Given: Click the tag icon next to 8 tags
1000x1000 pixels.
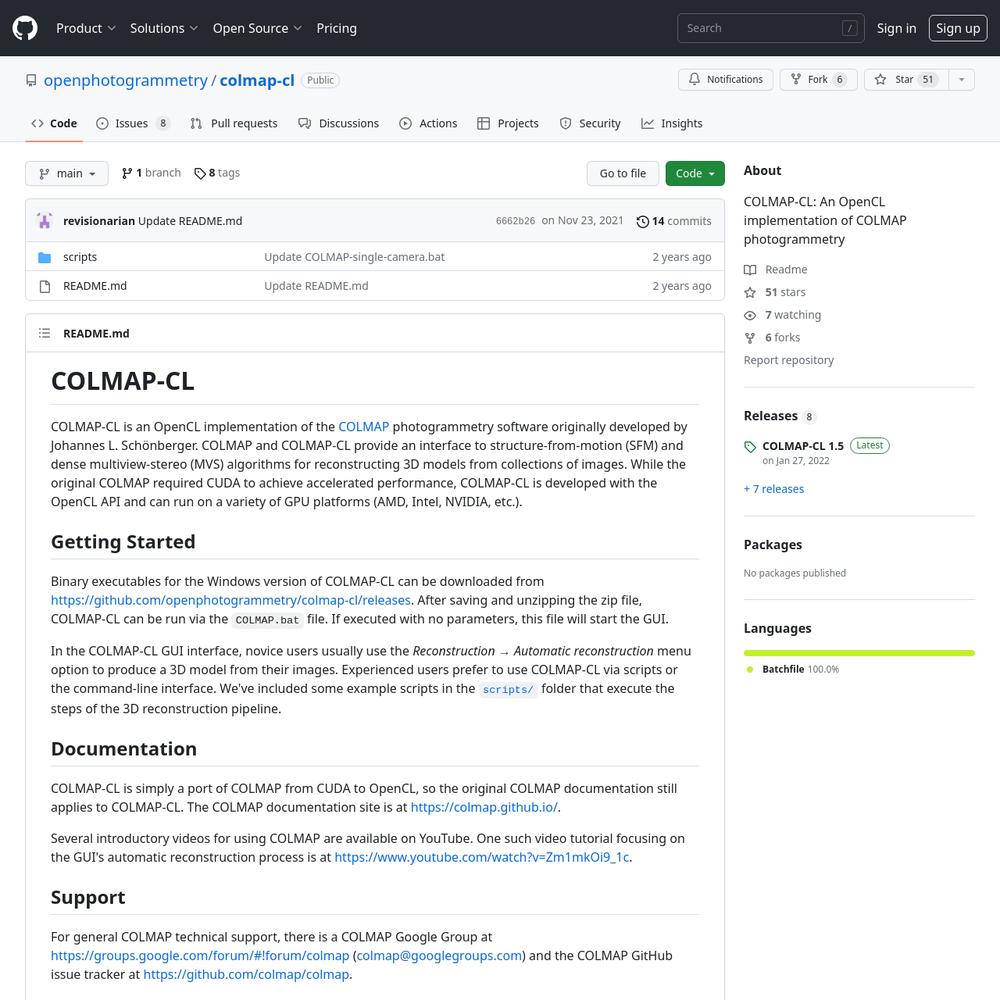Looking at the screenshot, I should [200, 173].
